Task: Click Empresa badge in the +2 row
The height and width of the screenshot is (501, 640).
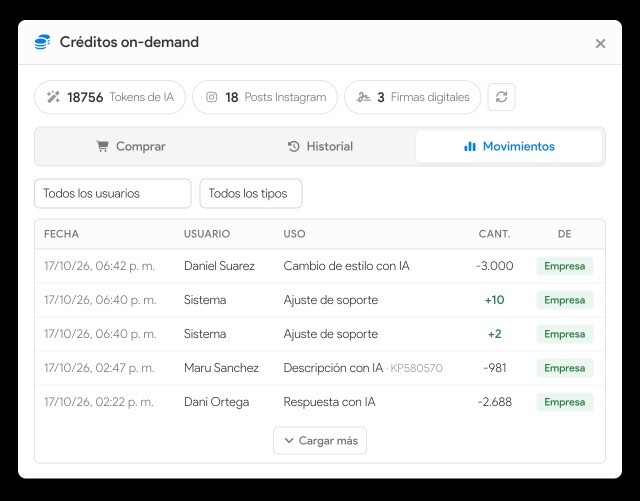Action: tap(564, 334)
